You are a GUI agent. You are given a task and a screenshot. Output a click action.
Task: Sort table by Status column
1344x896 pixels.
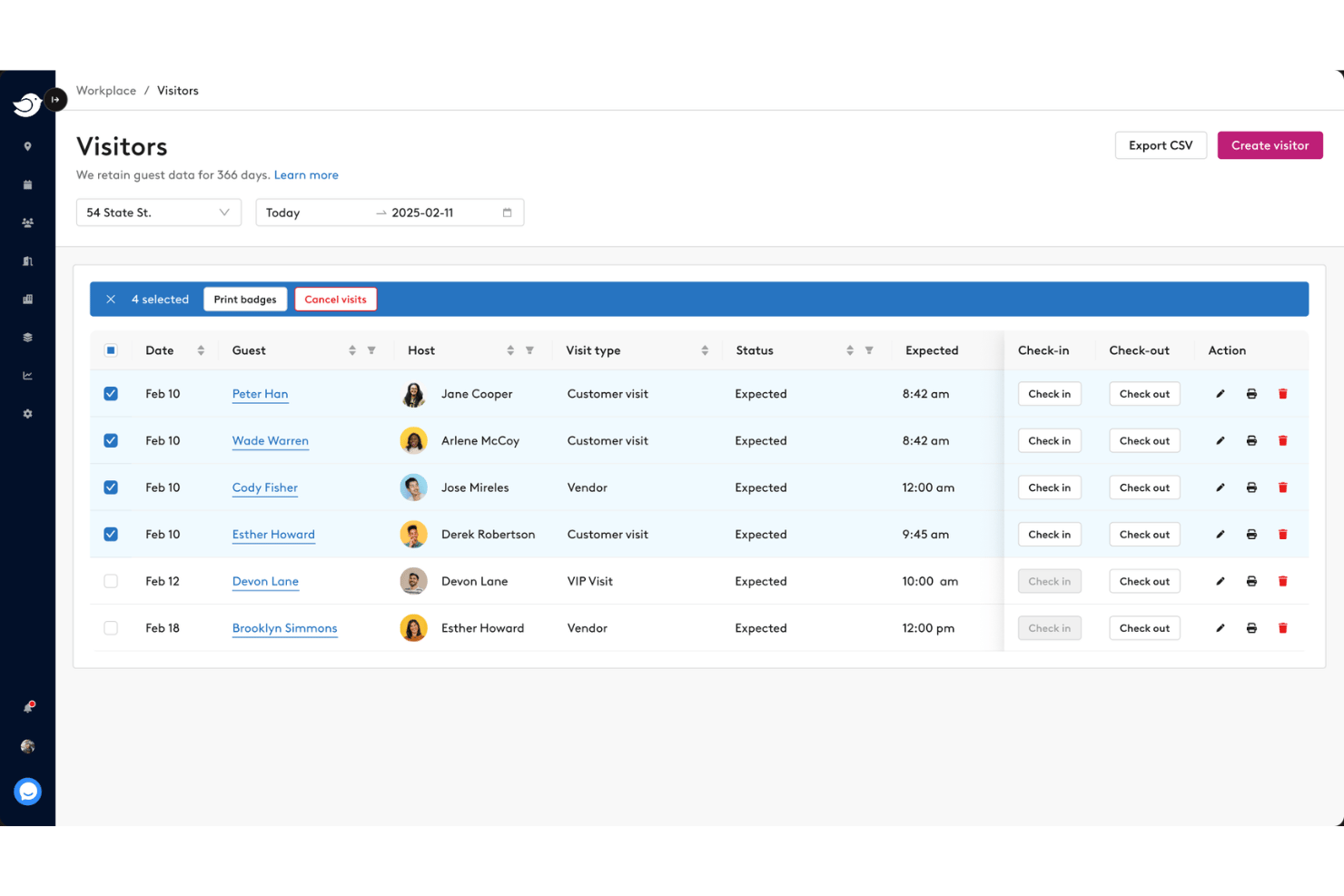tap(850, 350)
